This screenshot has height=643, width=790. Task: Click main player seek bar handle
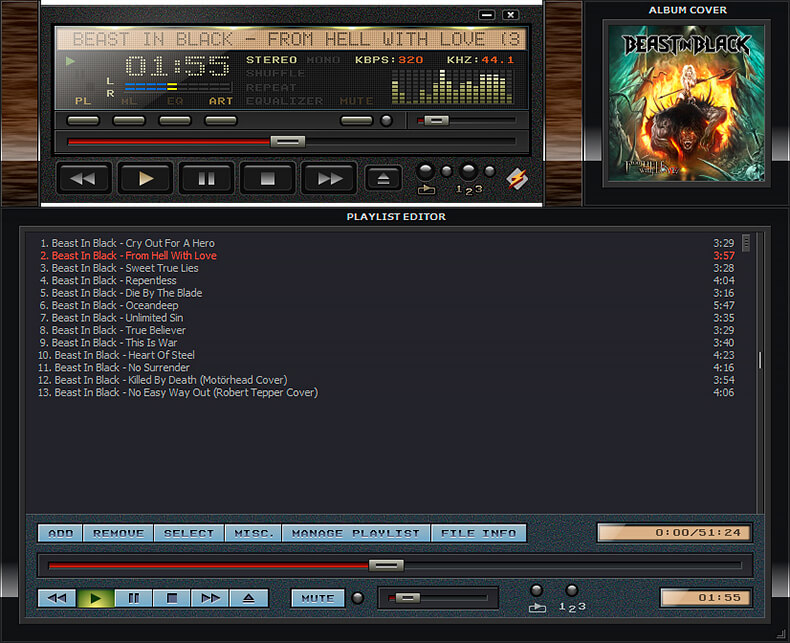click(x=288, y=142)
